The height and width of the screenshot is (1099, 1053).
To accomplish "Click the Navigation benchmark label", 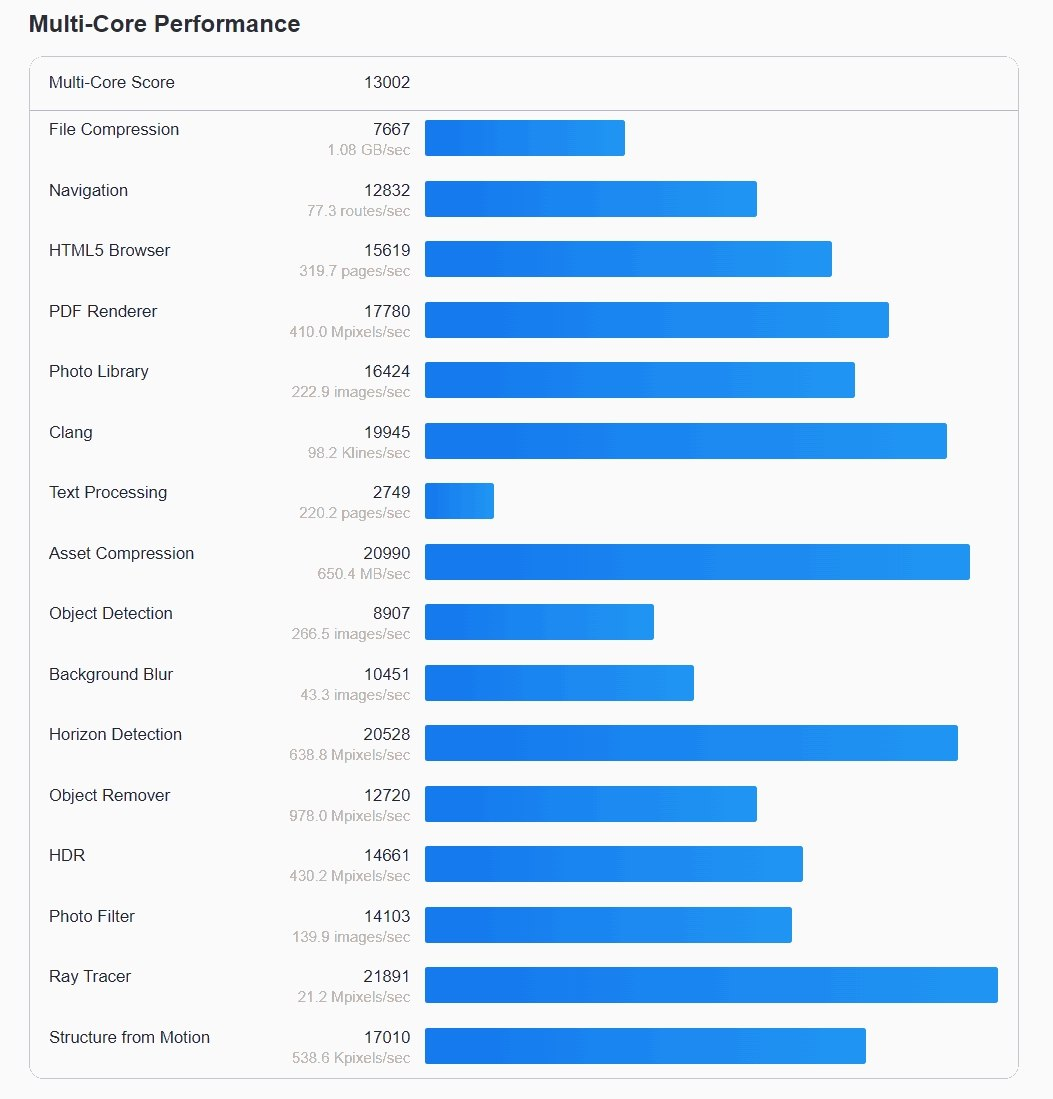I will coord(88,191).
